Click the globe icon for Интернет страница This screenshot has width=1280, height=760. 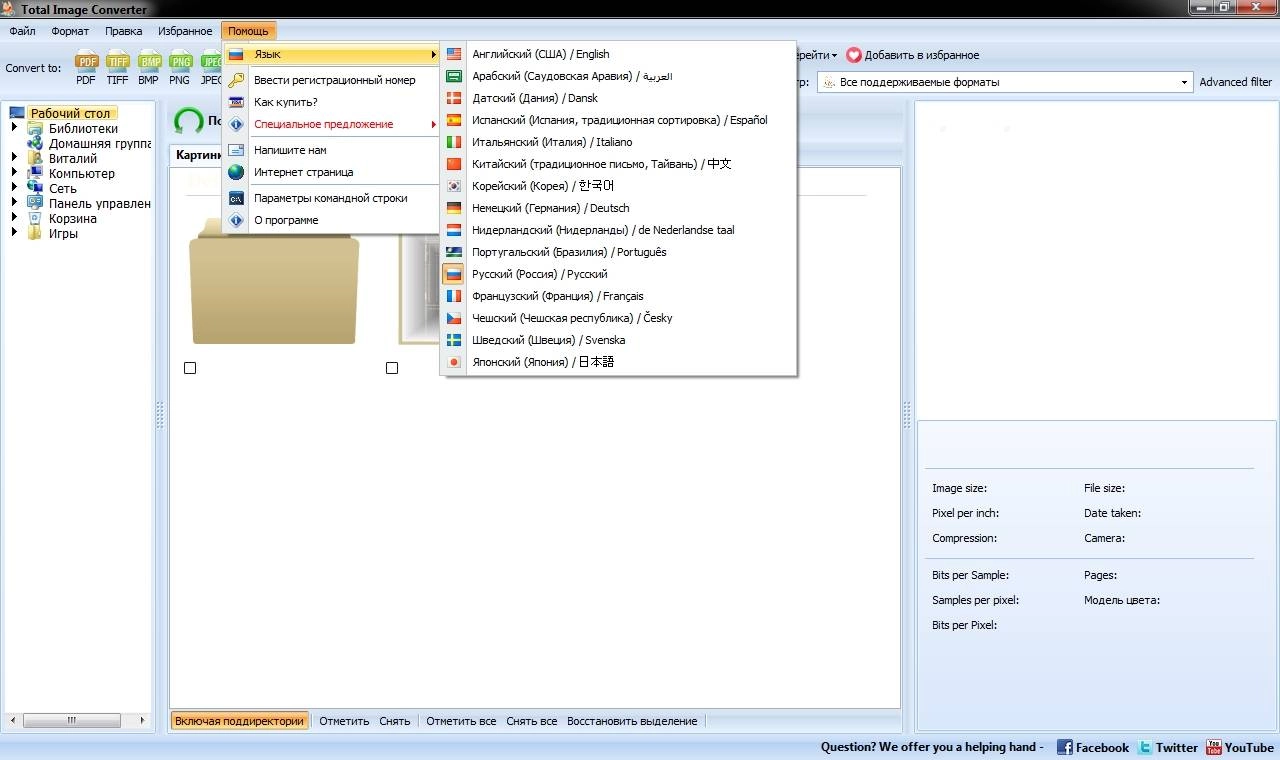click(x=236, y=172)
